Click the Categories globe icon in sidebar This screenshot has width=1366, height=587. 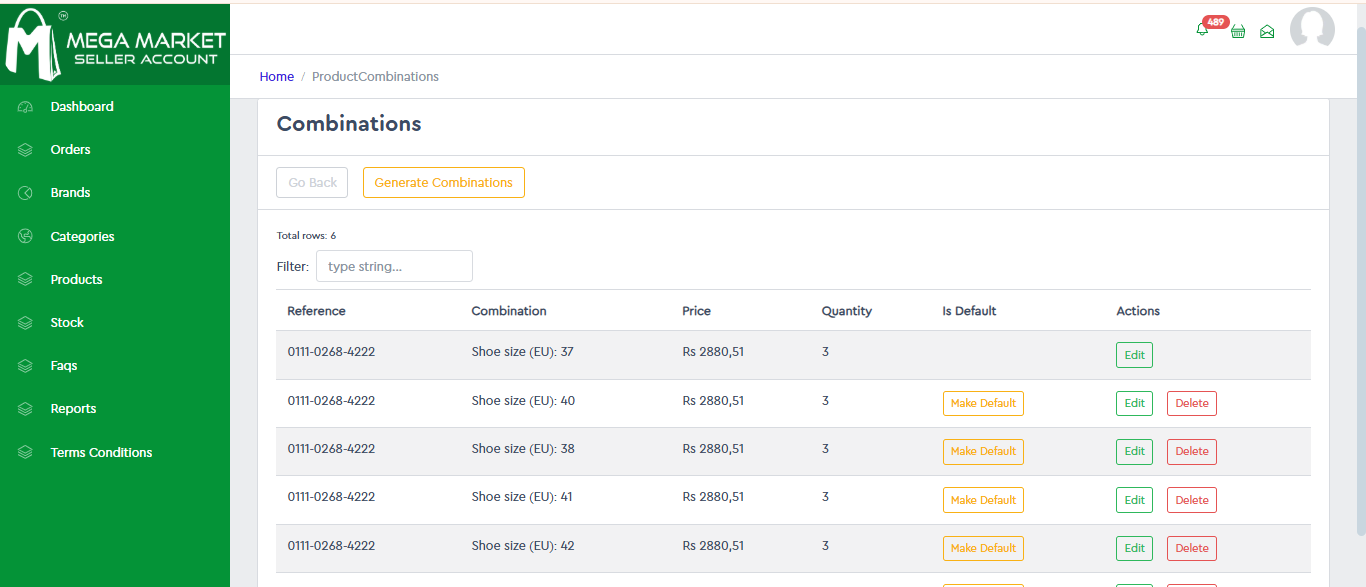26,237
